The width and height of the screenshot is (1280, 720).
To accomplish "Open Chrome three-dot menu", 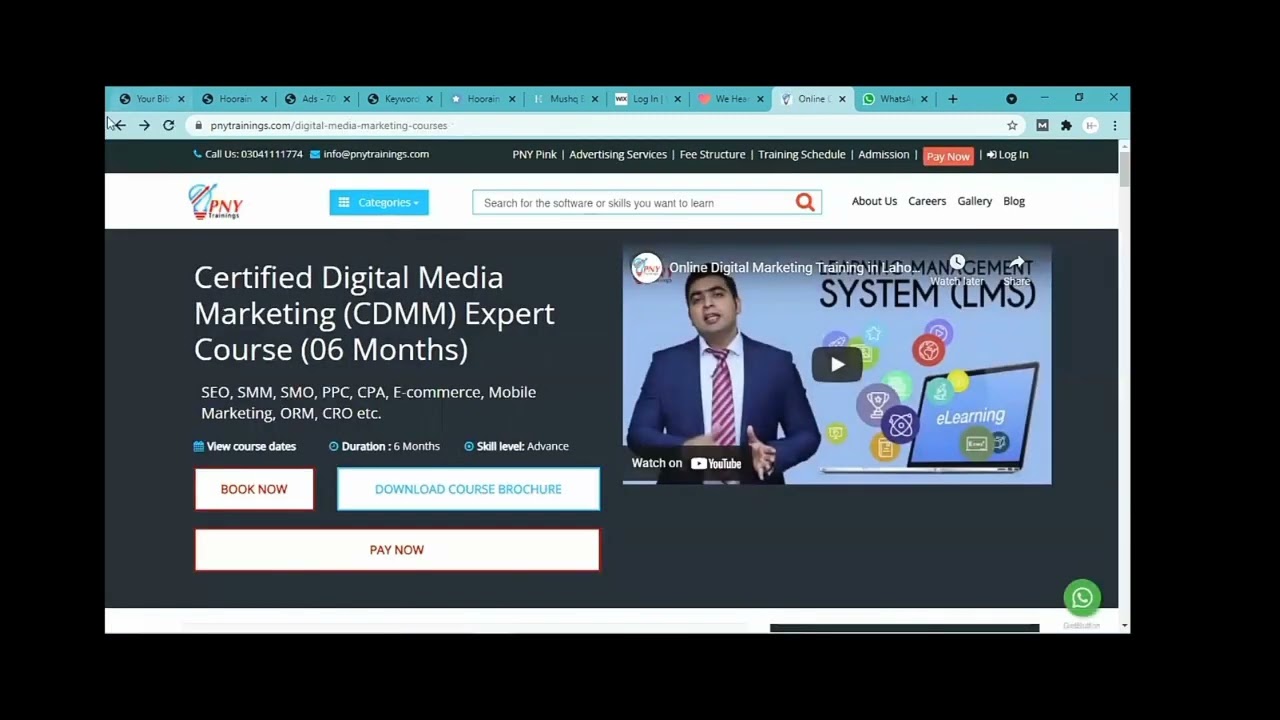I will click(1115, 126).
